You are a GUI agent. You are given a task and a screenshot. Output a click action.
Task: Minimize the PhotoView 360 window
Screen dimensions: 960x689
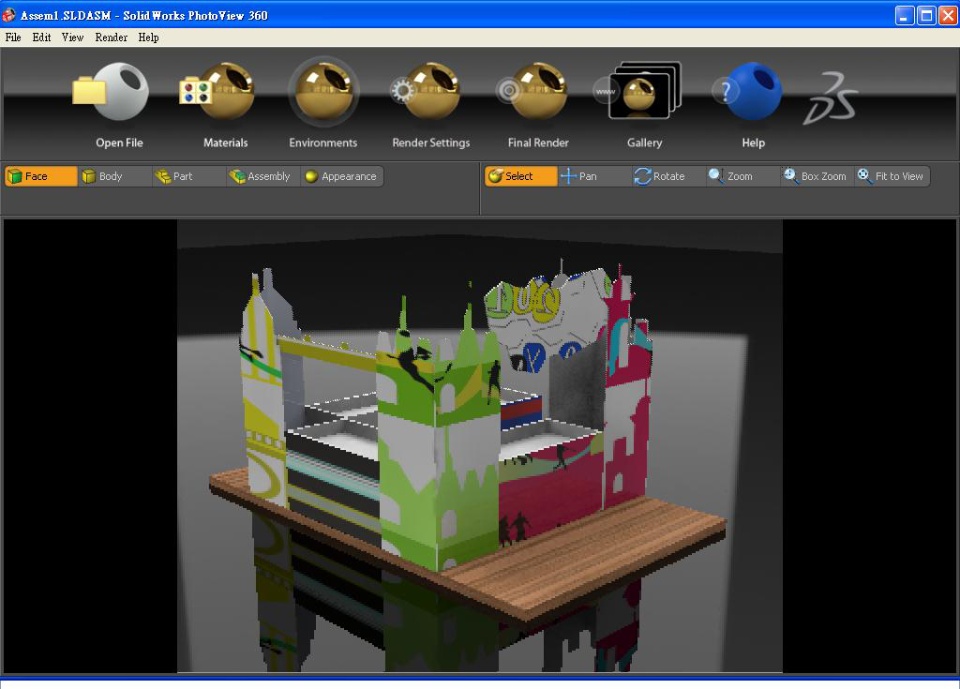coord(904,15)
